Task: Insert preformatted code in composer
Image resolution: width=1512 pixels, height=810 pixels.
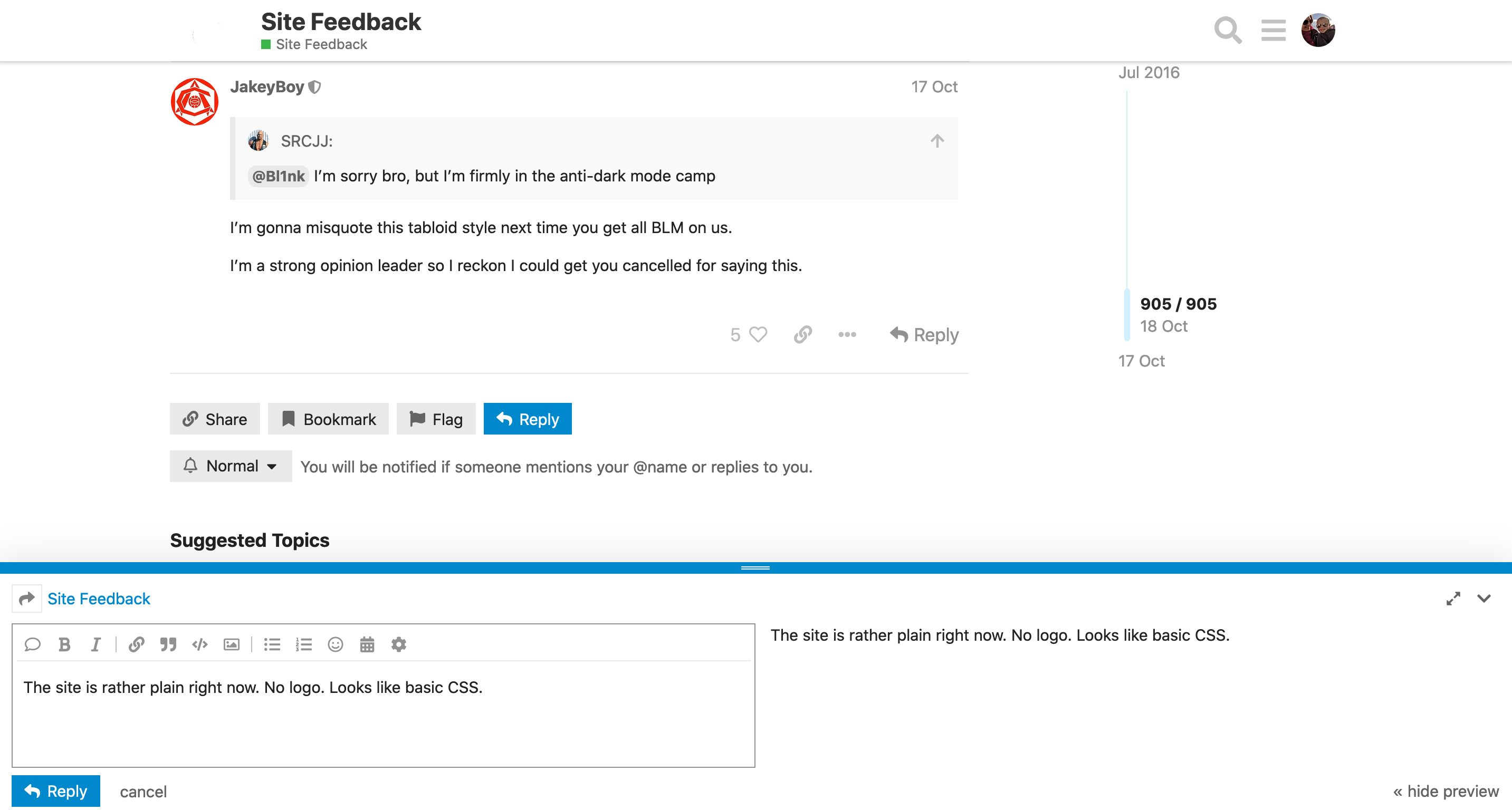Action: (x=199, y=644)
